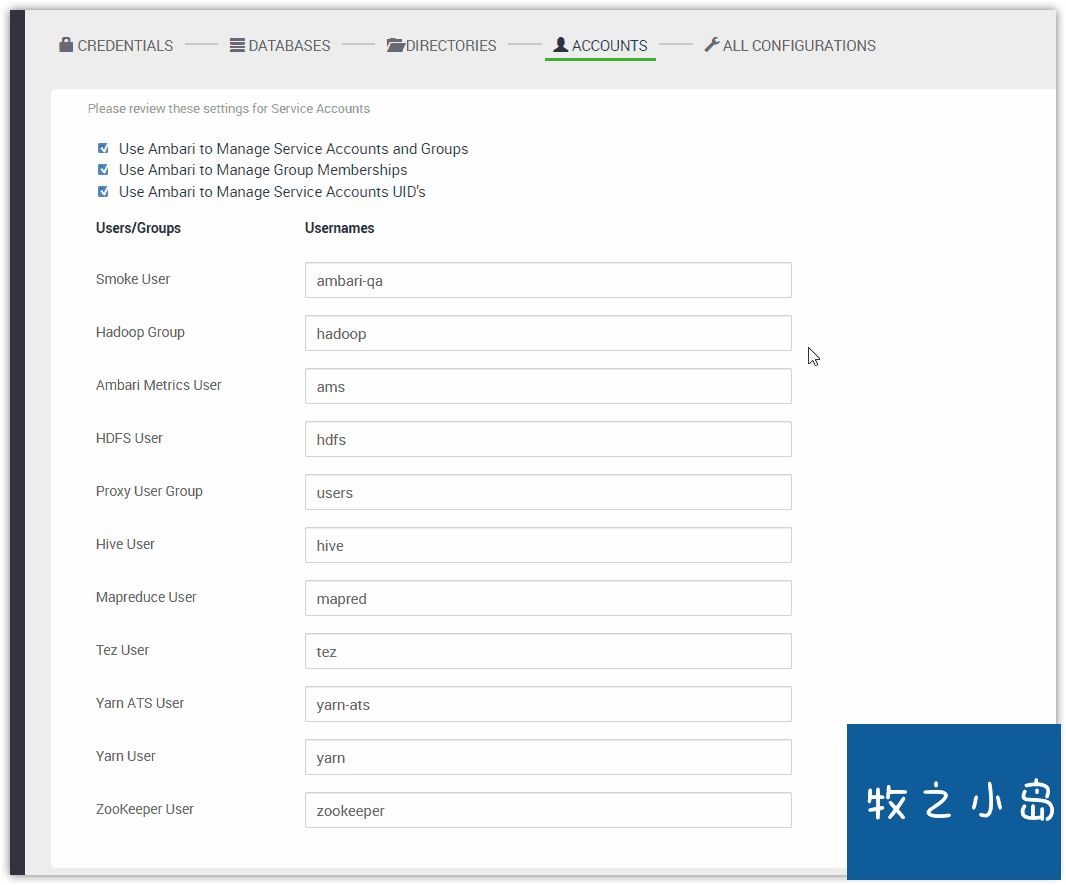The width and height of the screenshot is (1066, 885).
Task: Click into the HDFS User field
Action: click(x=548, y=439)
